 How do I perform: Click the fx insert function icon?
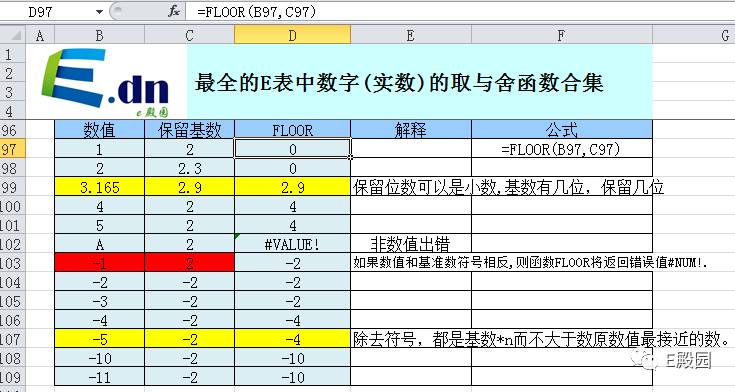(173, 11)
